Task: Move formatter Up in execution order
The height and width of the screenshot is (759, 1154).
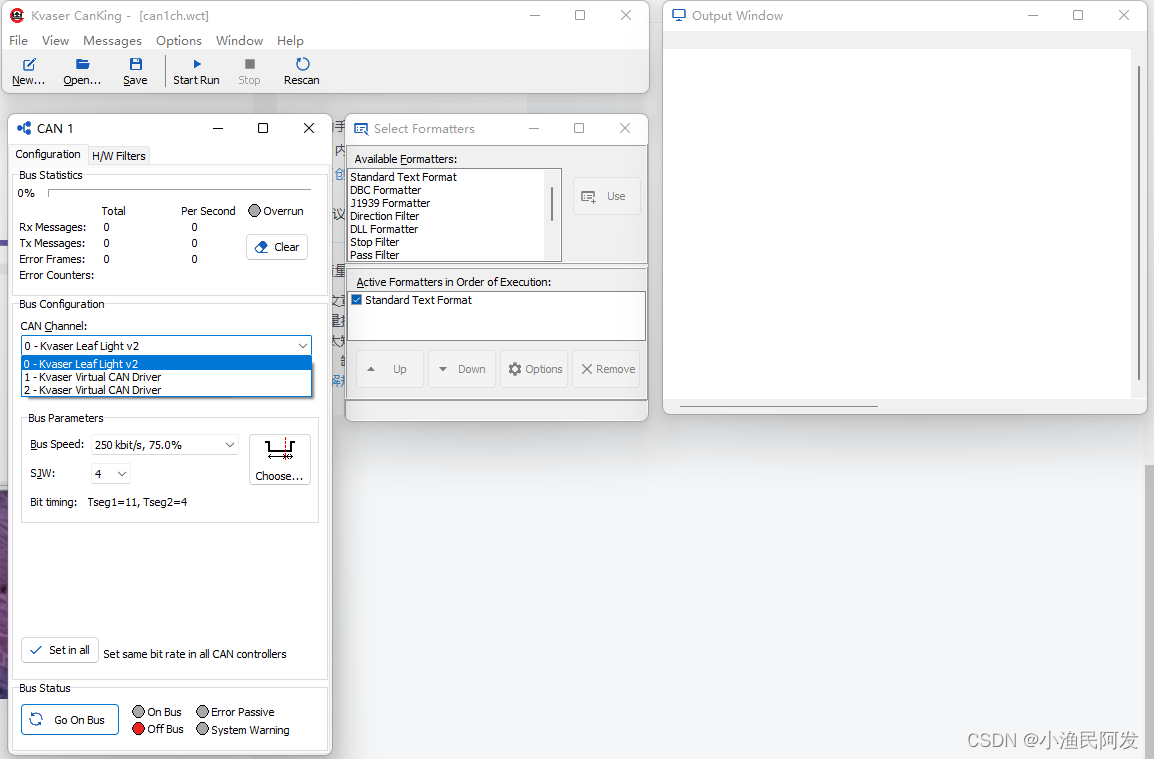Action: tap(389, 369)
